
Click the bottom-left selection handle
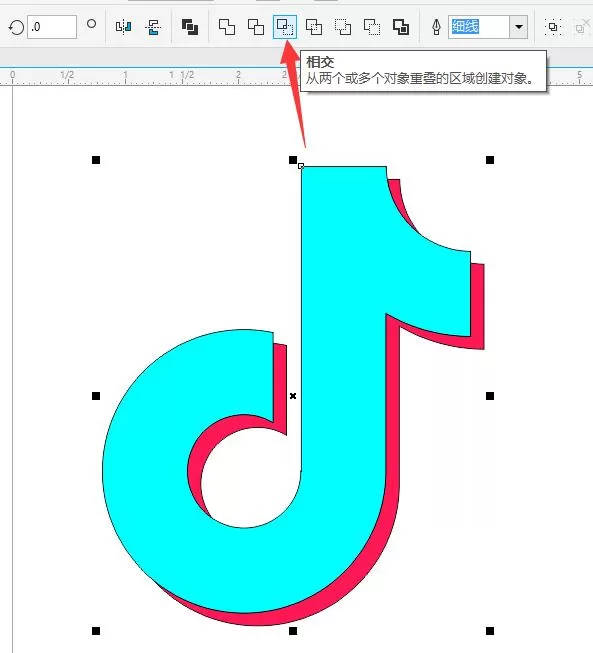click(x=96, y=631)
